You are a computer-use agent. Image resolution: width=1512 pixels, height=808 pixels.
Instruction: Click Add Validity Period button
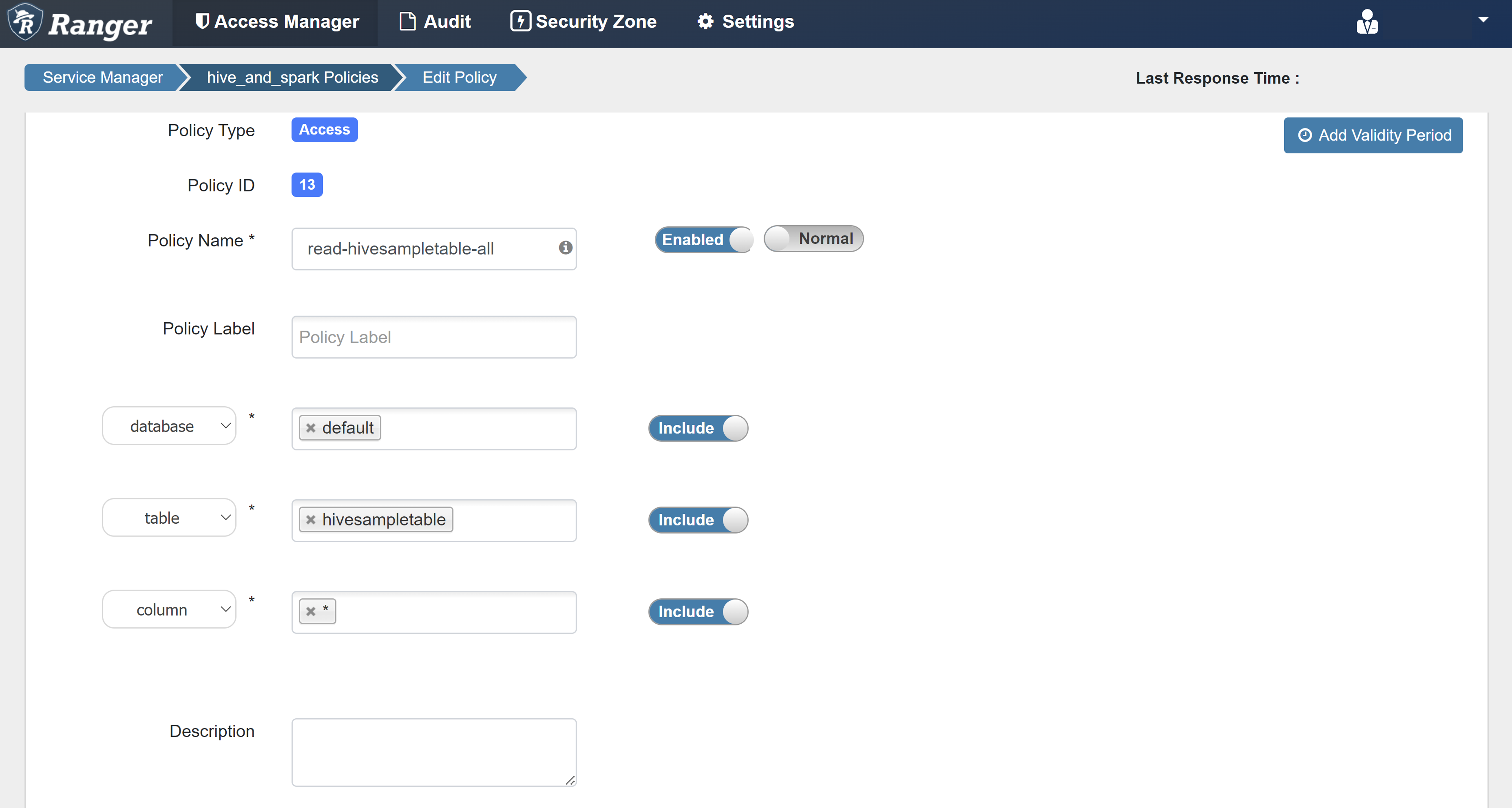click(x=1373, y=136)
